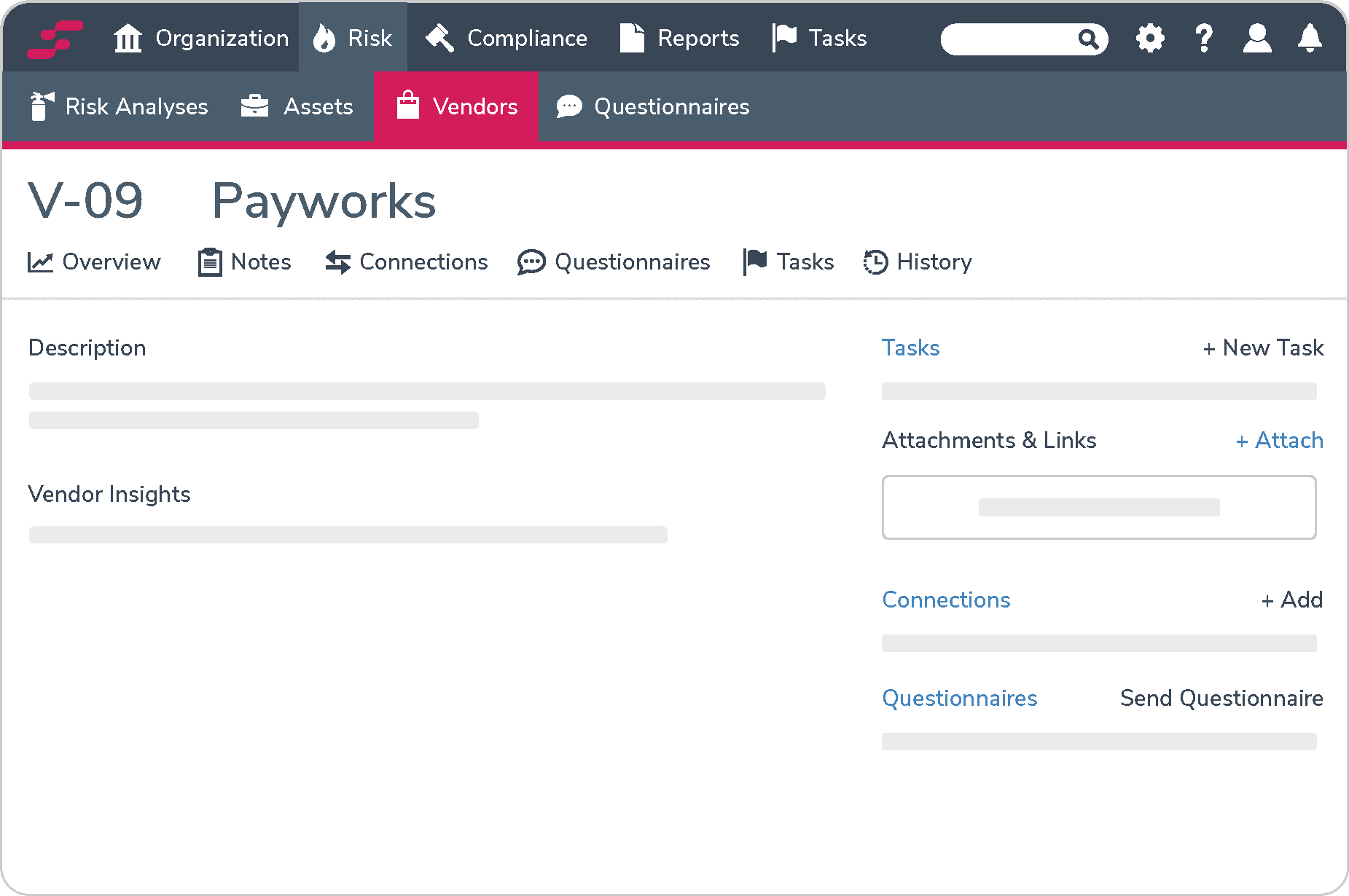This screenshot has height=896, width=1349.
Task: Click the Attachments & Links heading
Action: (x=989, y=440)
